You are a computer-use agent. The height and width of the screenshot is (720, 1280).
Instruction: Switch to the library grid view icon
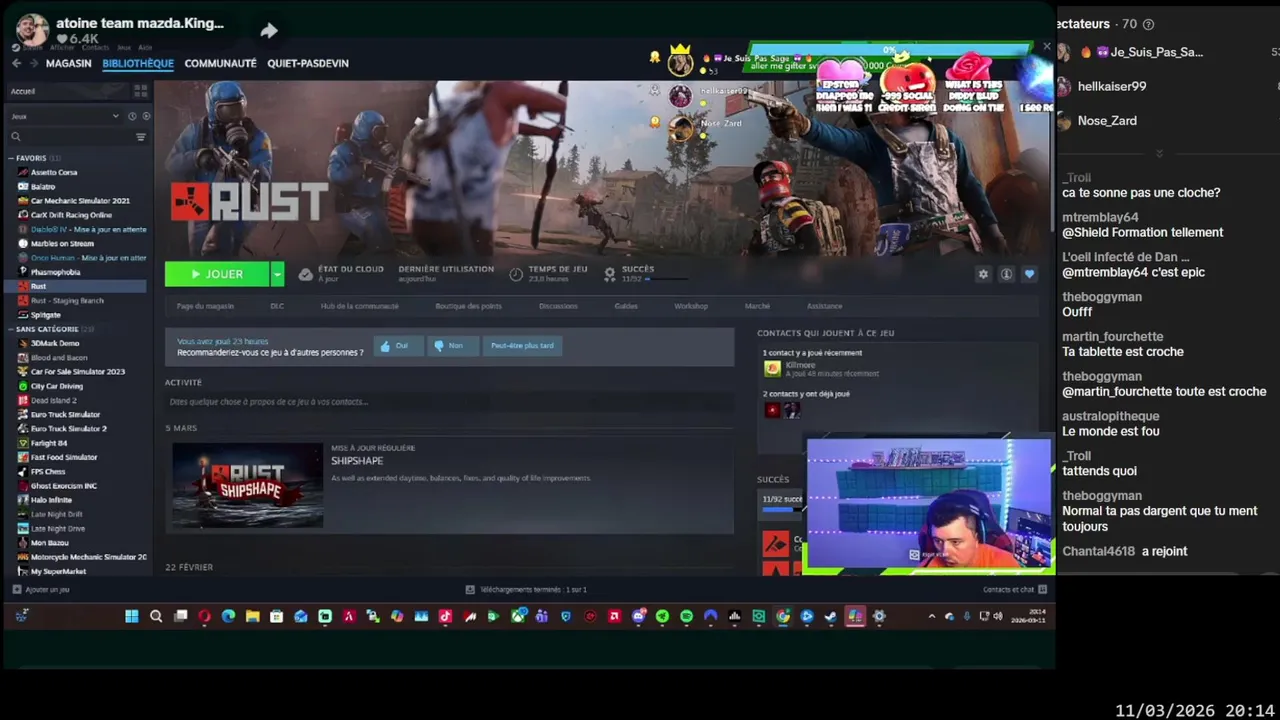pyautogui.click(x=141, y=91)
